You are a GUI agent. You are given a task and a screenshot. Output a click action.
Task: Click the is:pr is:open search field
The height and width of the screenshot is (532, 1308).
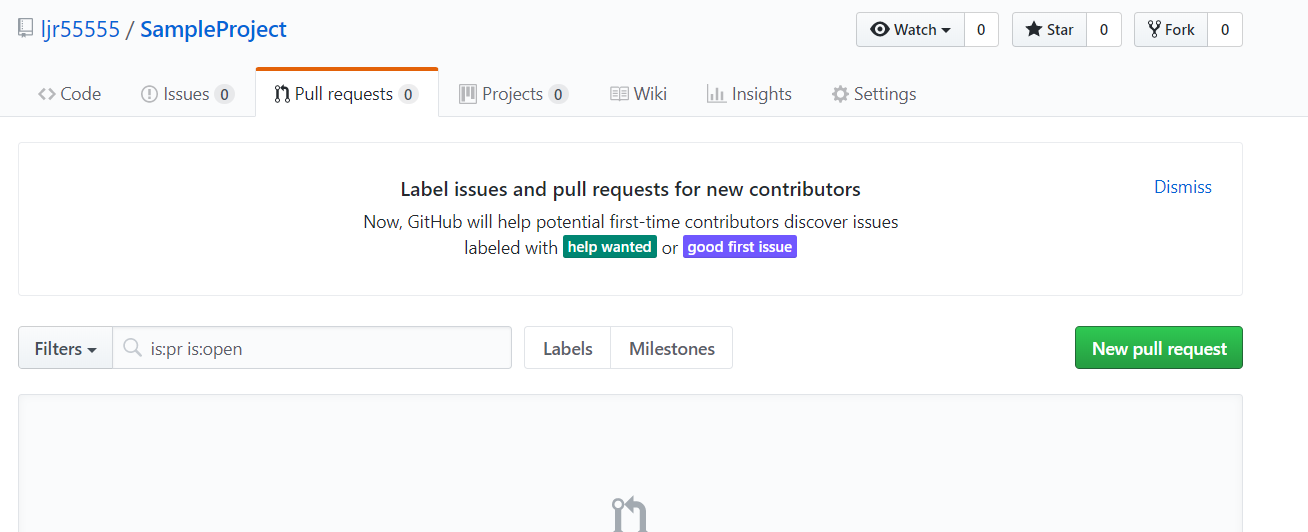pos(312,348)
